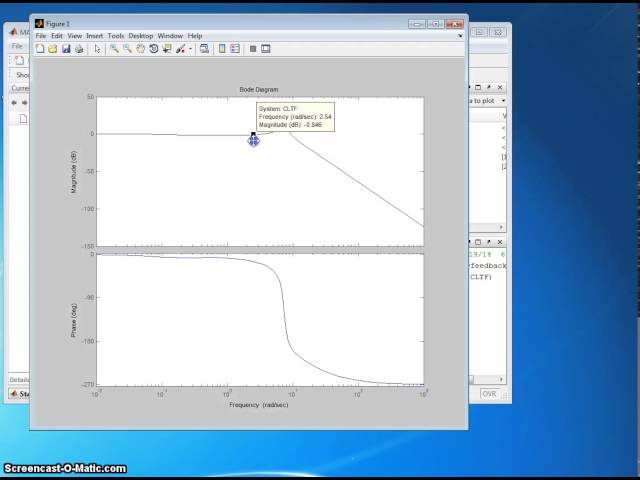
Task: Click the dock figure arrow in menu bar
Action: [460, 36]
